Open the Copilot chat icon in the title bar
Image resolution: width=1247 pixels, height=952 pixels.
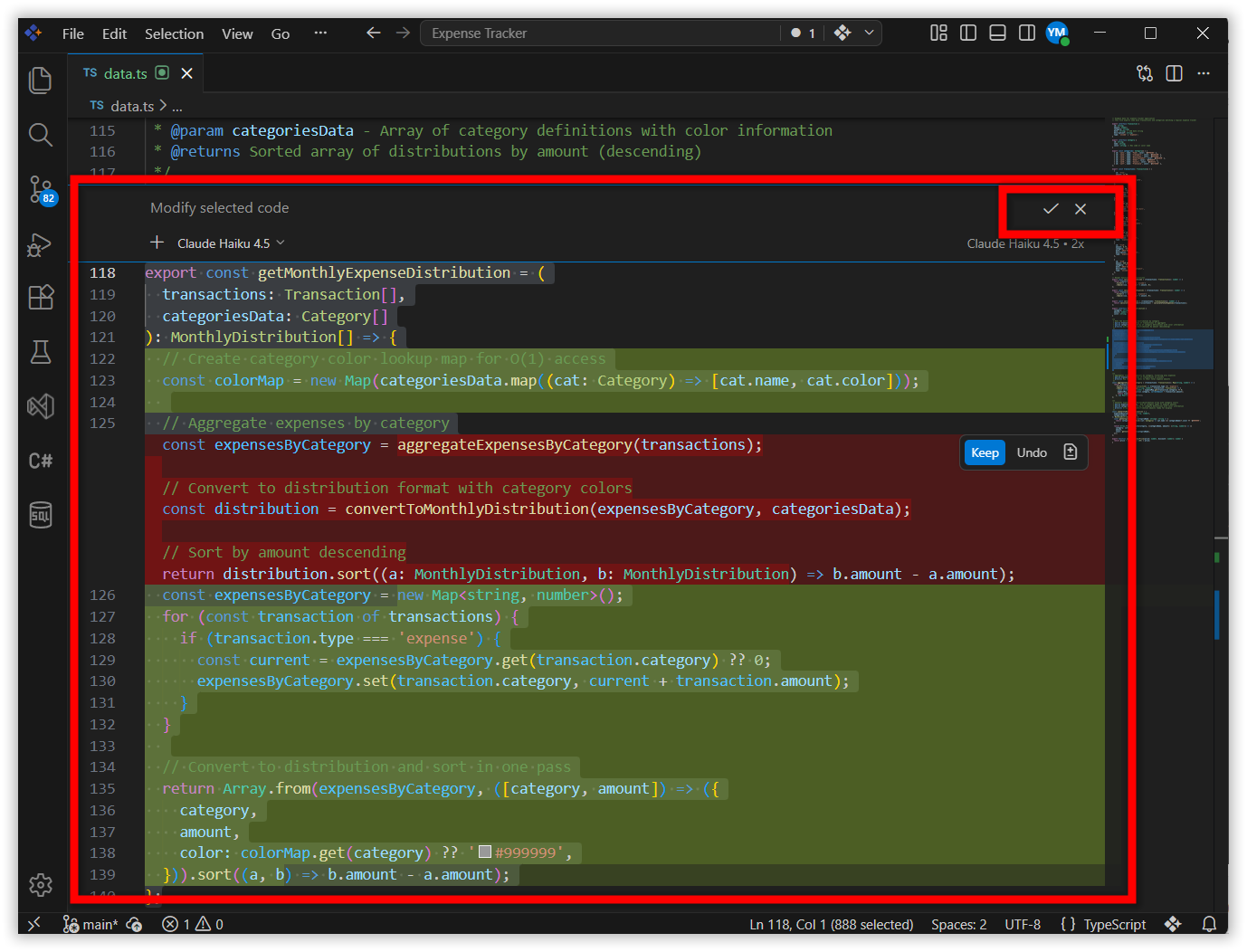[842, 33]
